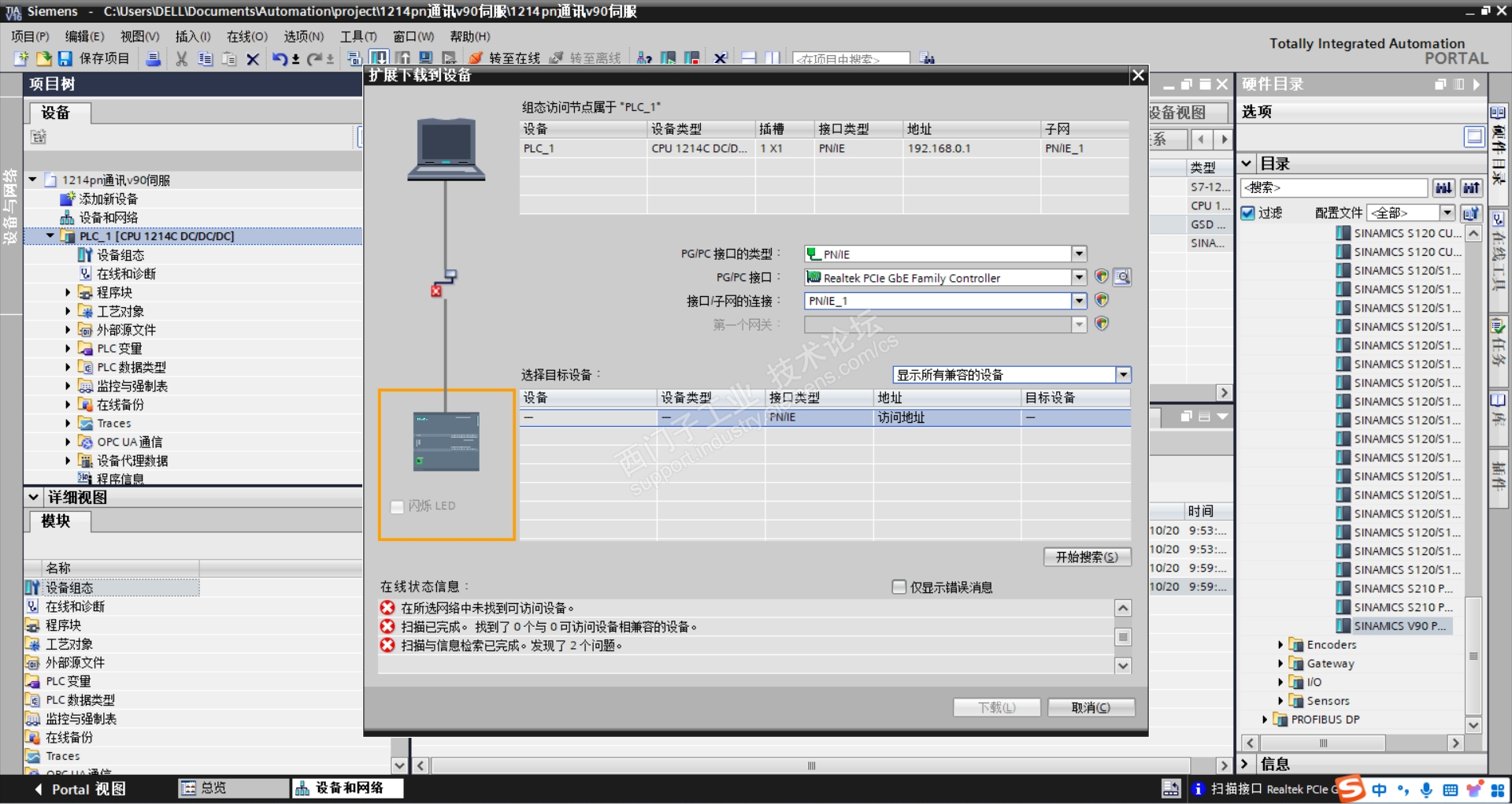Click the copy toolbar icon
1512x804 pixels.
point(206,58)
